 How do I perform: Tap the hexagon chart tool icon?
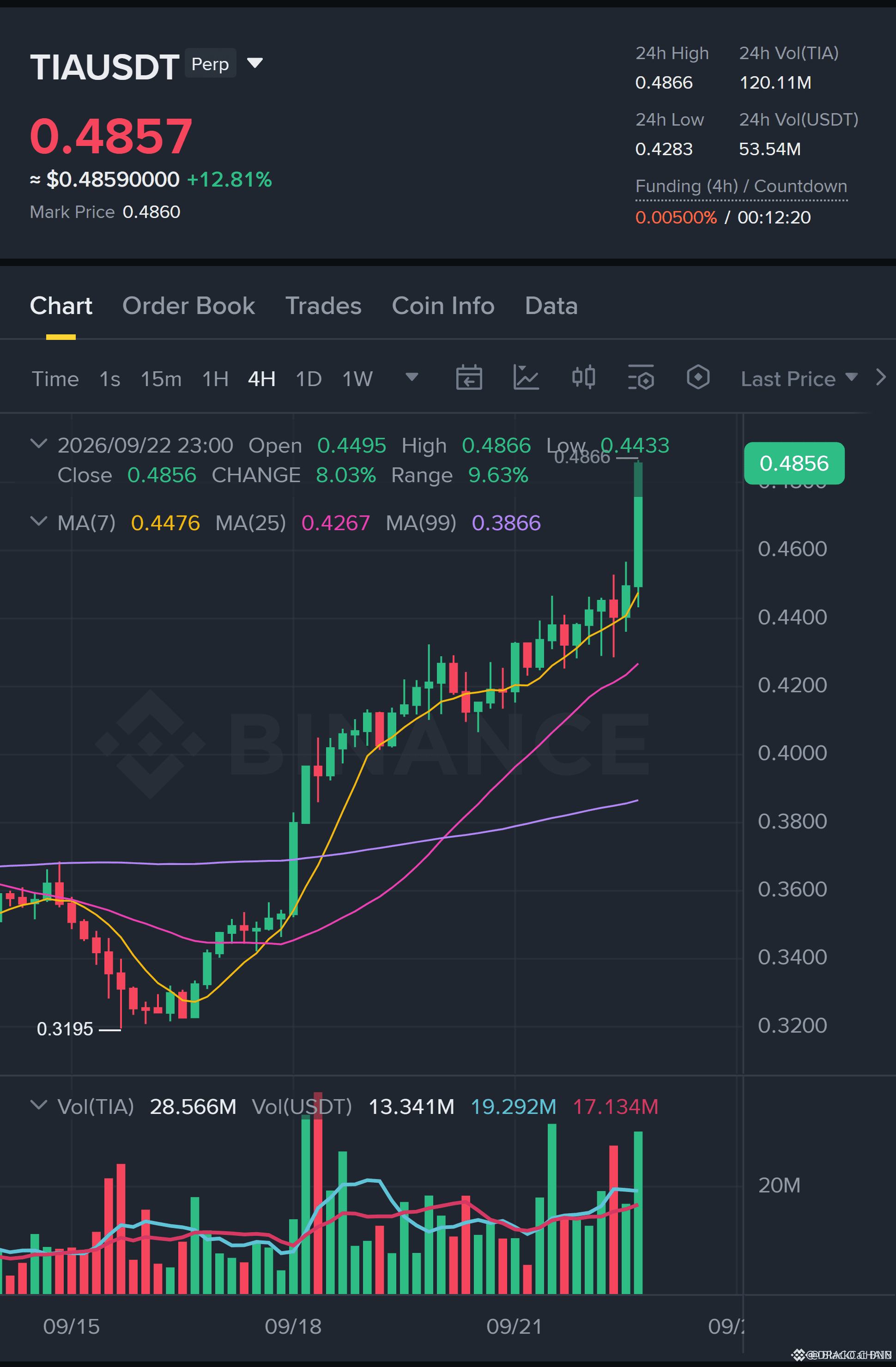[698, 378]
